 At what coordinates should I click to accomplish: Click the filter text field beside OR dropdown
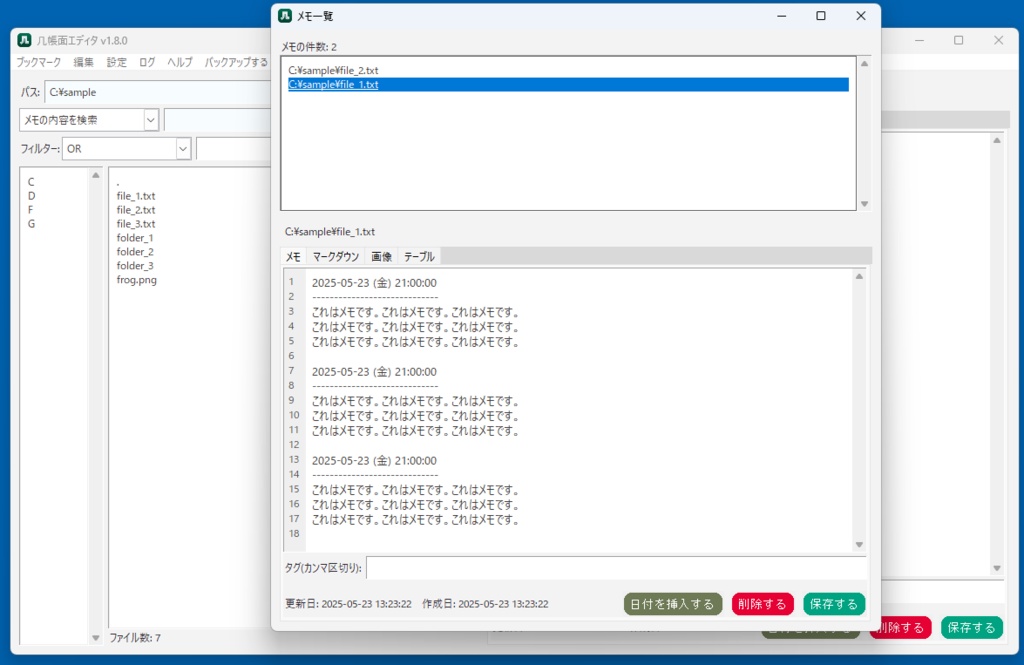[234, 149]
